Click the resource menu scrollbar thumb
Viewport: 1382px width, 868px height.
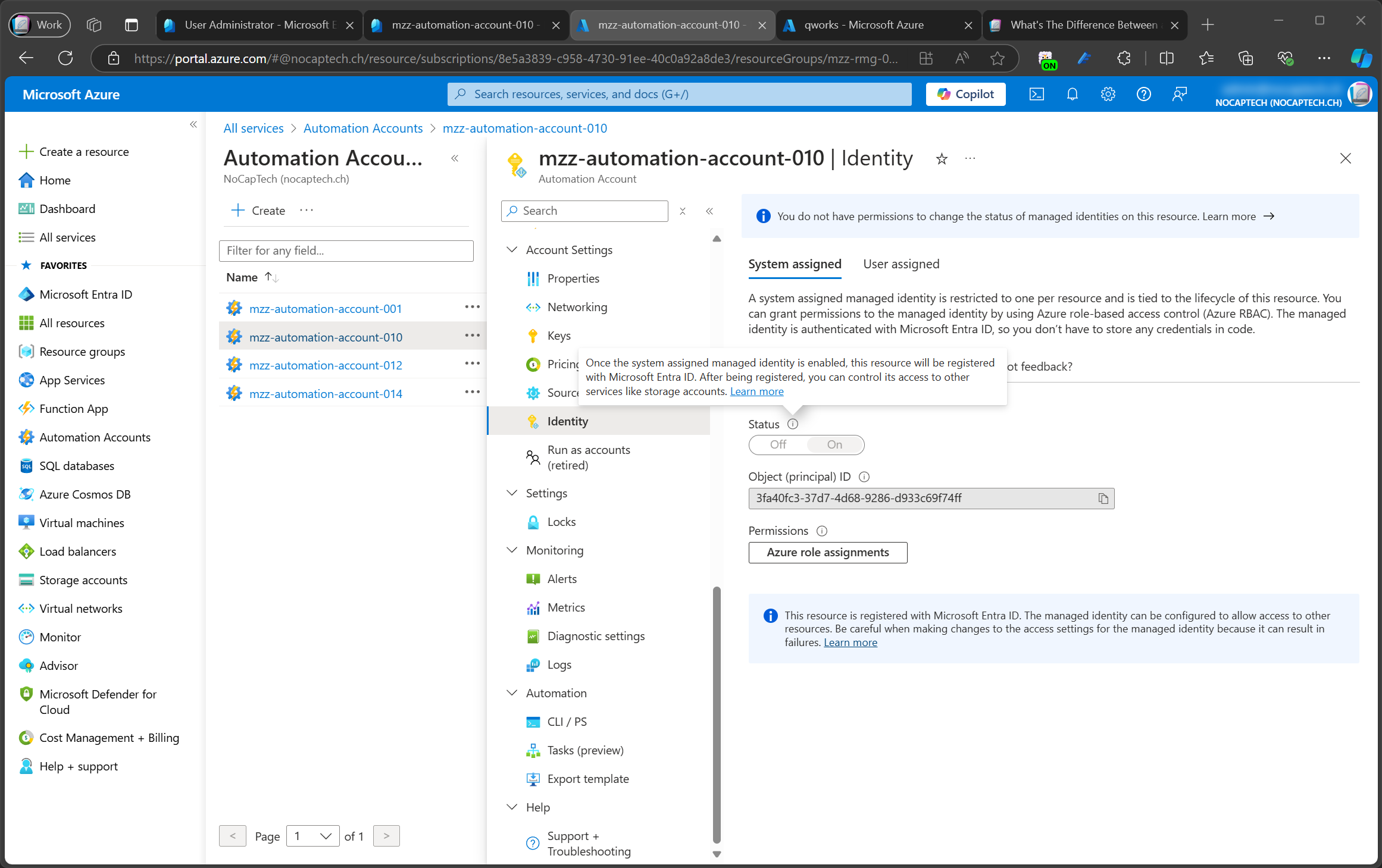pyautogui.click(x=717, y=714)
